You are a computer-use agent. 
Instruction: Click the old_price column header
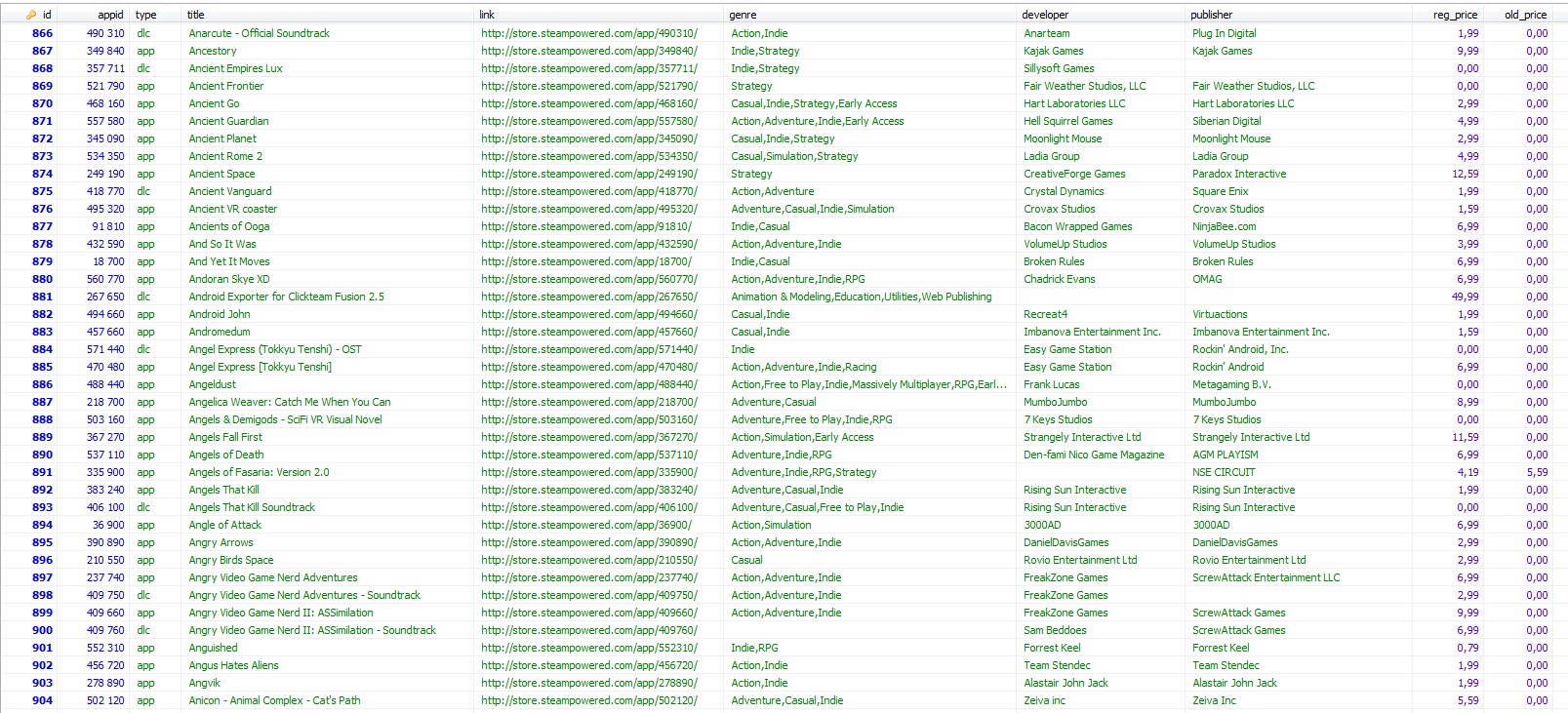pyautogui.click(x=1525, y=15)
